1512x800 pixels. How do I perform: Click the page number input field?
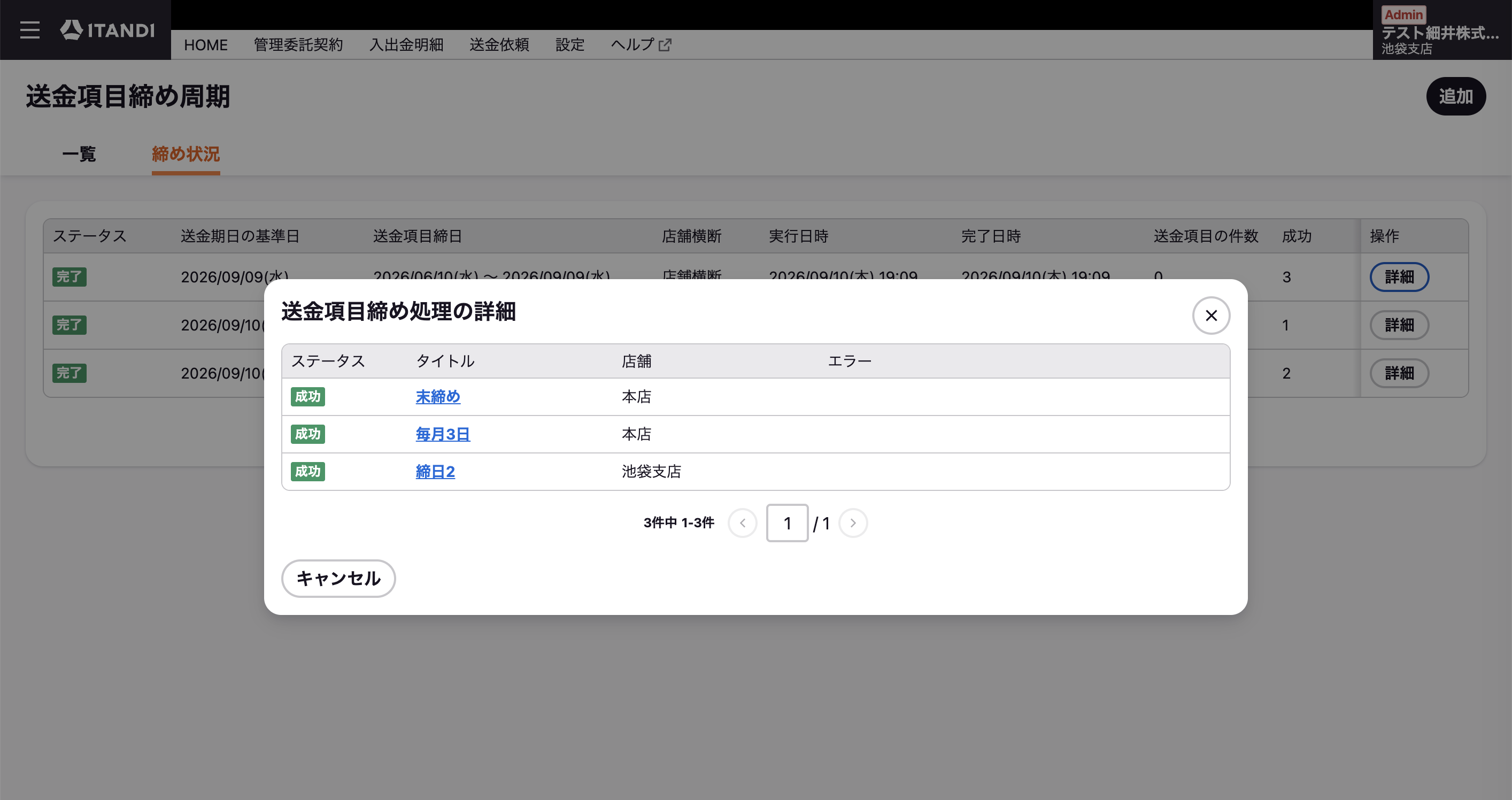tap(787, 522)
